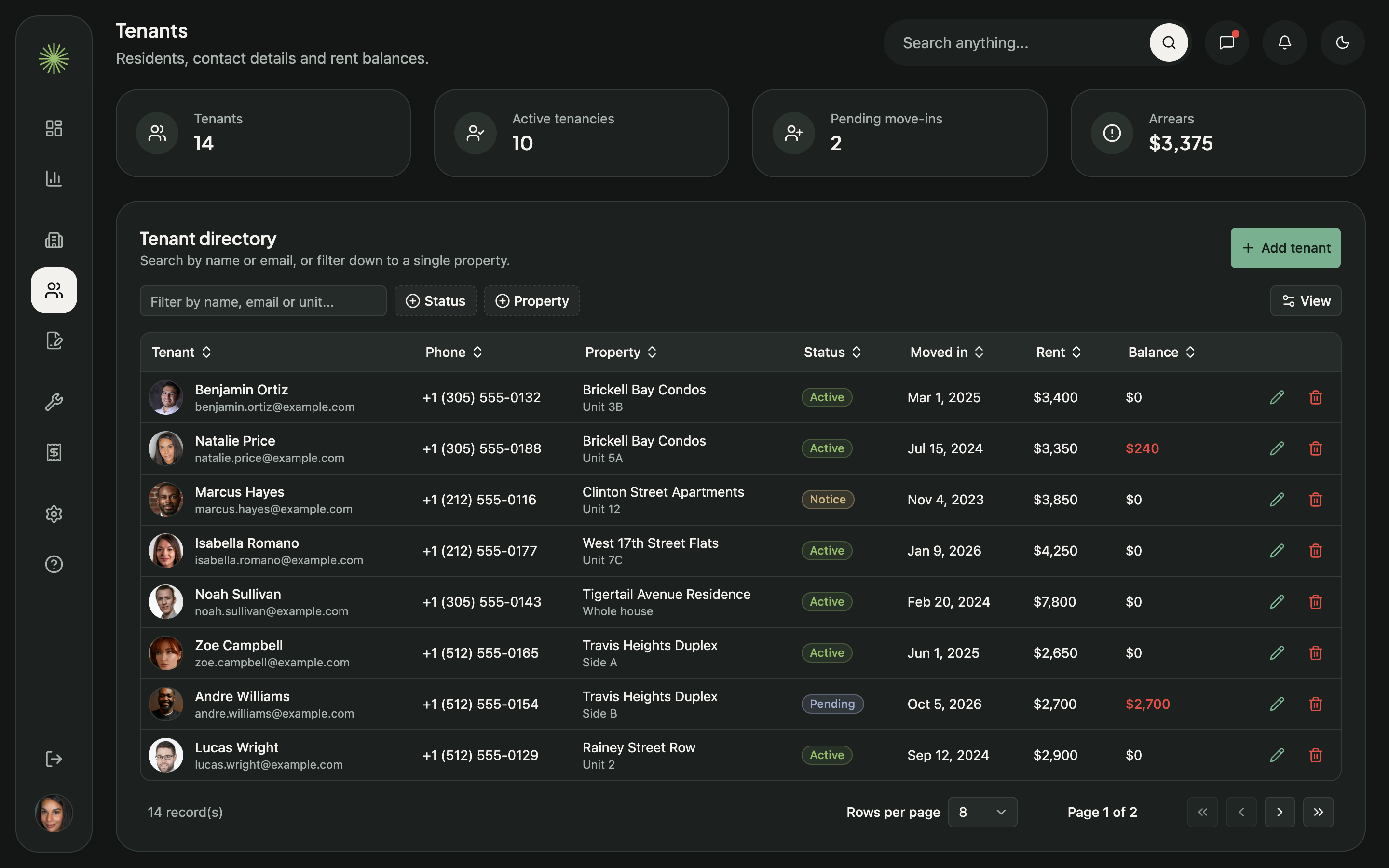Sort by the Balance column header
The height and width of the screenshot is (868, 1389).
(x=1161, y=352)
